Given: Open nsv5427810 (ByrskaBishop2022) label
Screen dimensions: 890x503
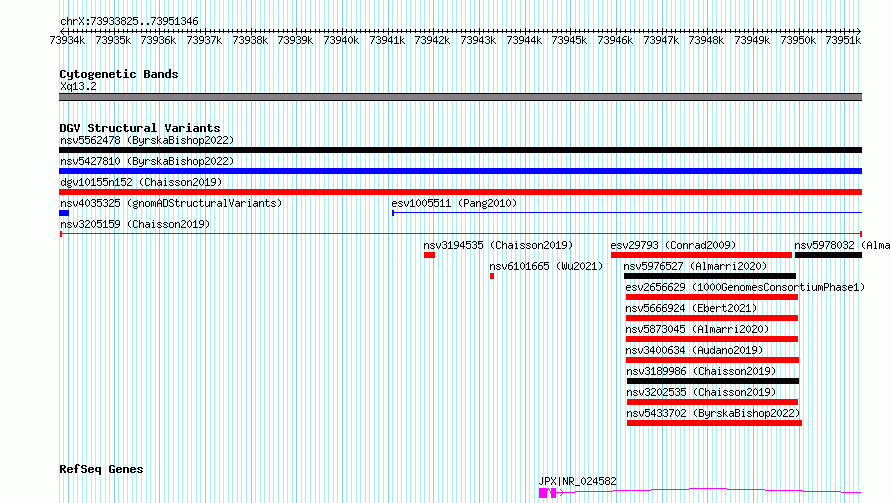Looking at the screenshot, I should [x=147, y=161].
